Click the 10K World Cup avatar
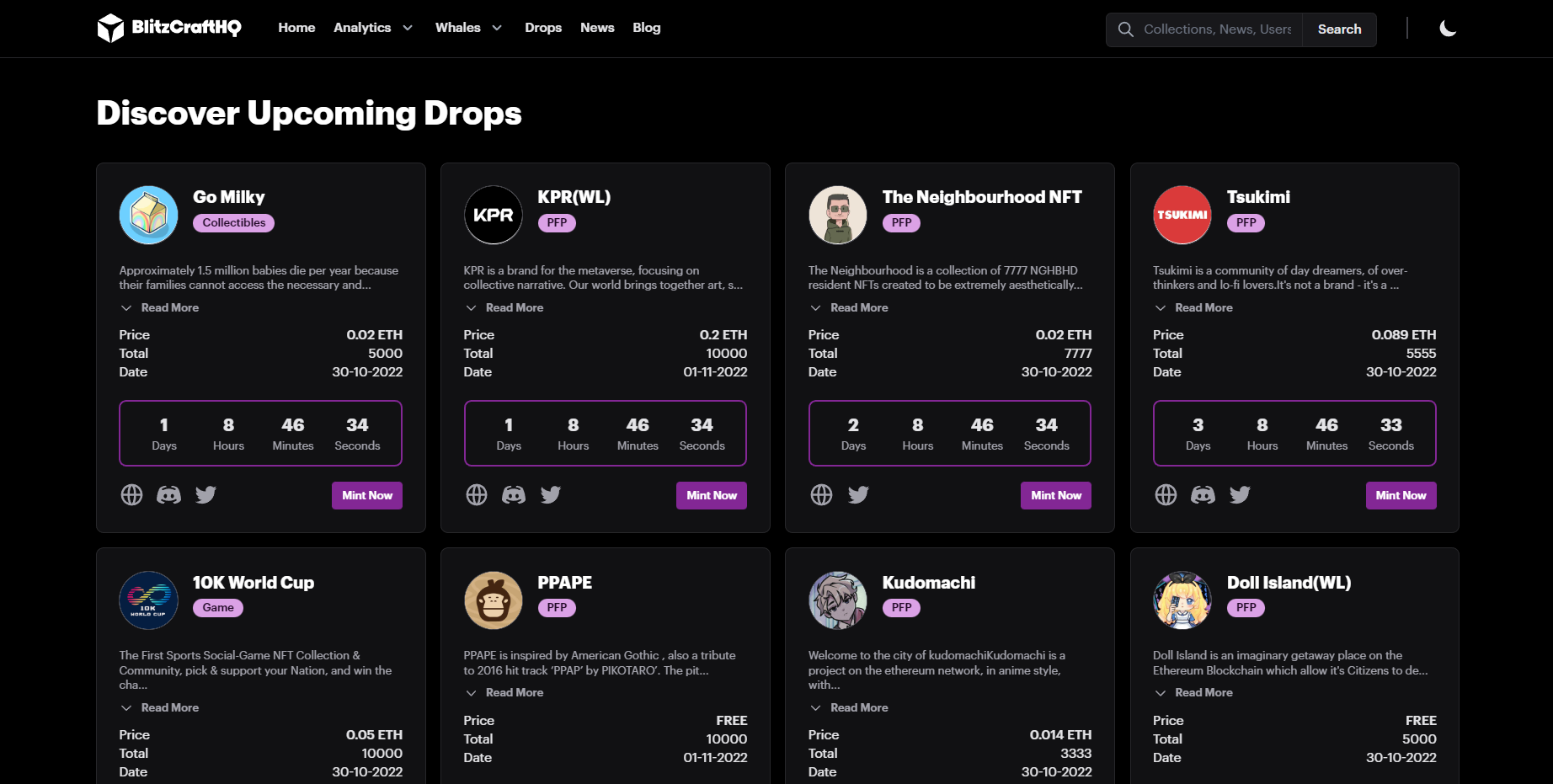Viewport: 1553px width, 784px height. point(149,600)
